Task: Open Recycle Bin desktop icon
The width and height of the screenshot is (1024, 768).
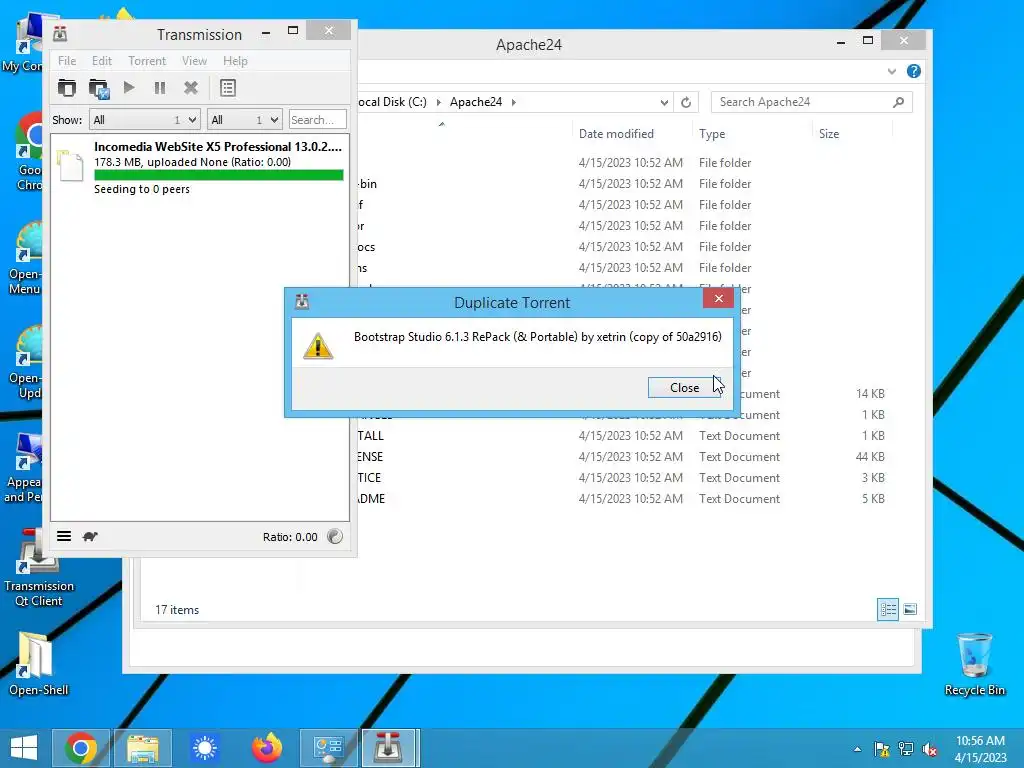Action: pos(974,664)
